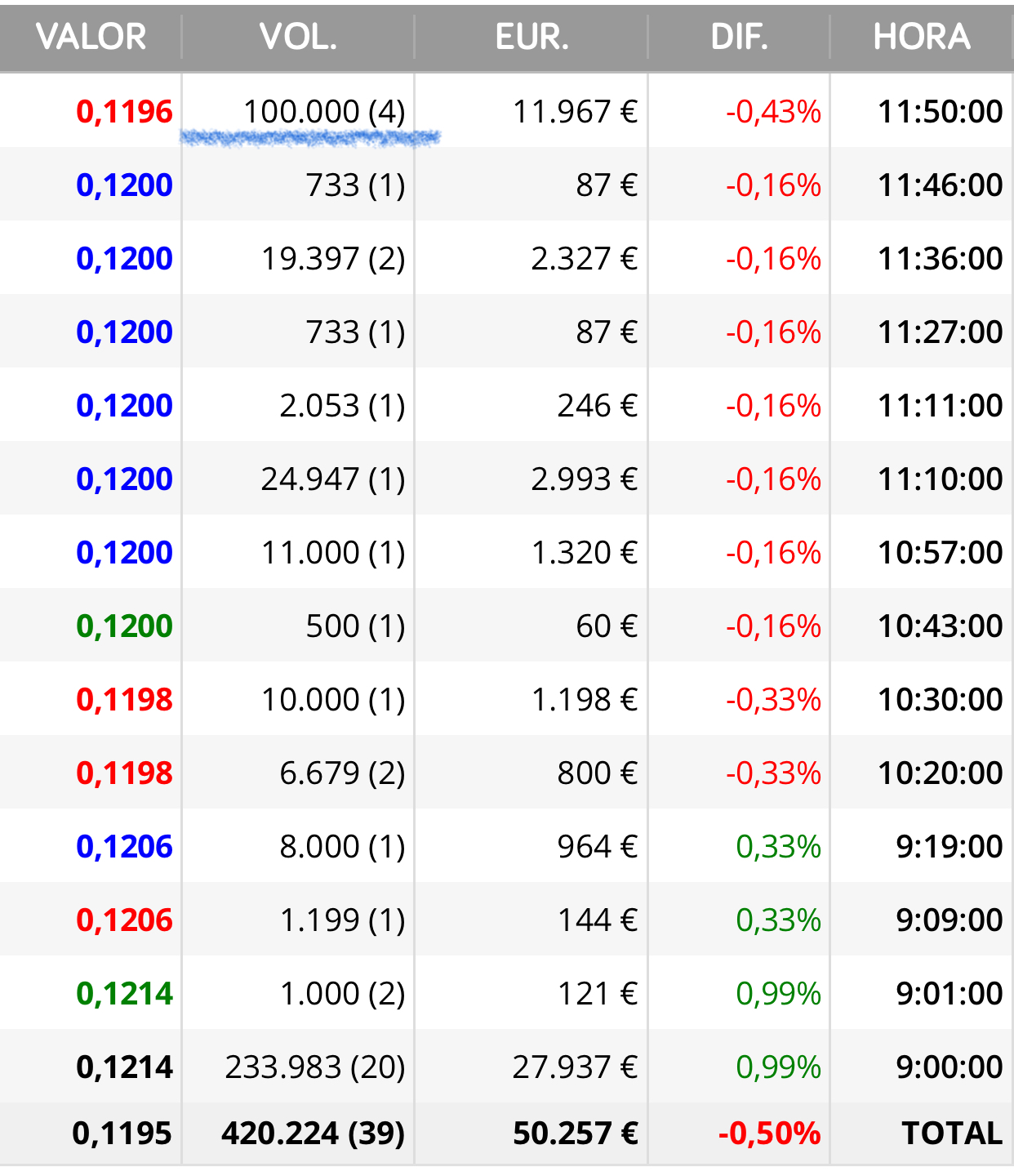Select the amount 1.198 €
1014x1176 pixels.
click(584, 700)
